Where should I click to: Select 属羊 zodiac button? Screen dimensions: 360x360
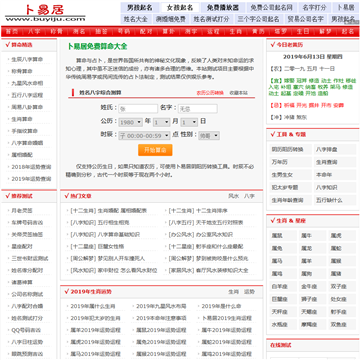312,261
